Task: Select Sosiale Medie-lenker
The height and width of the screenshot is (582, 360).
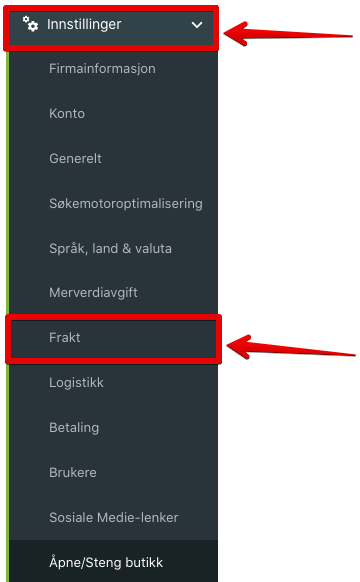Action: click(114, 517)
